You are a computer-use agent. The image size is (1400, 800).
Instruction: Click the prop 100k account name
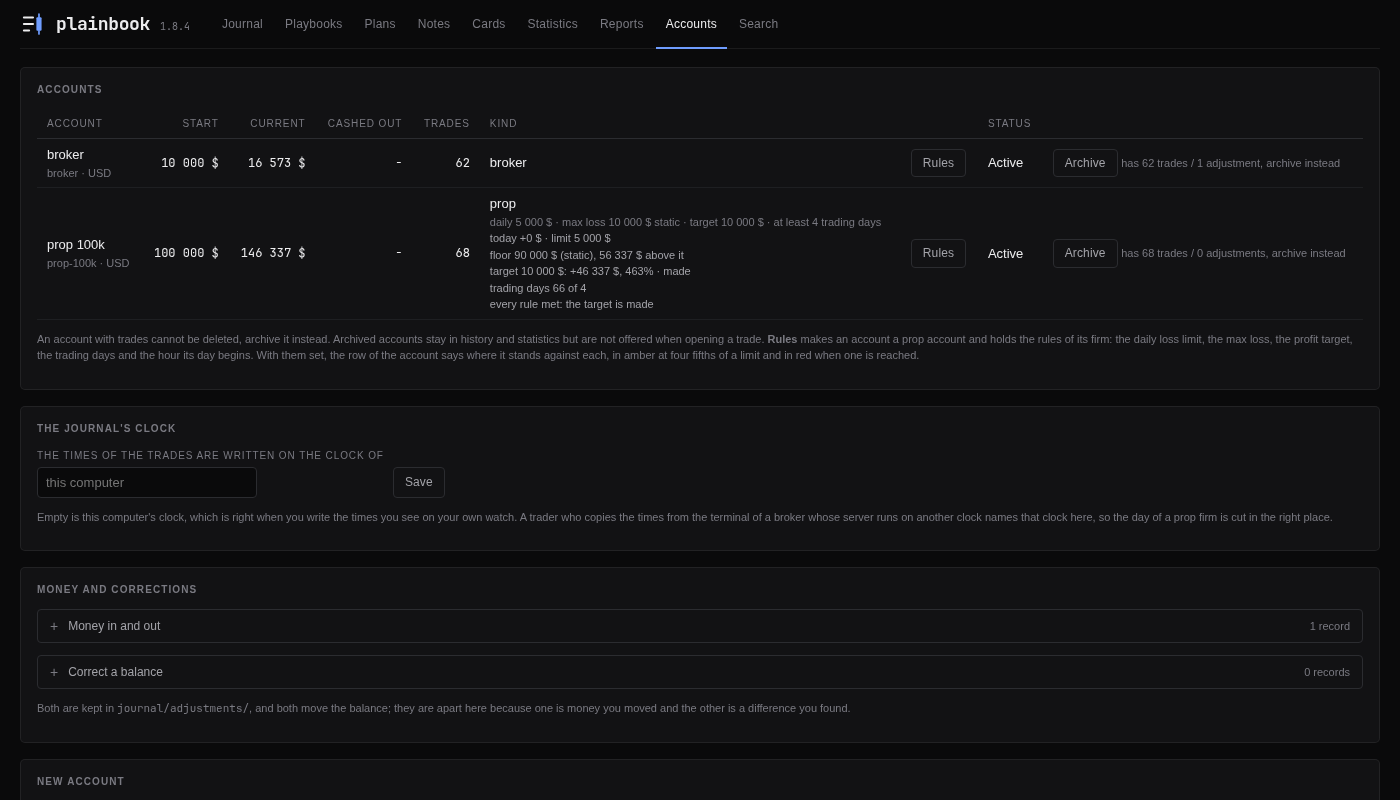click(x=76, y=244)
